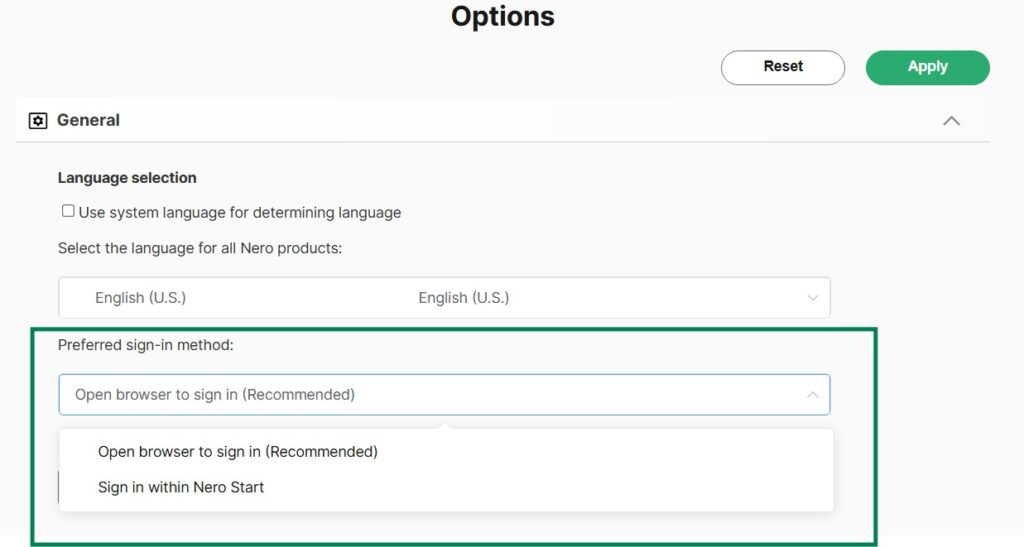Click the Use system language label text

(x=239, y=212)
